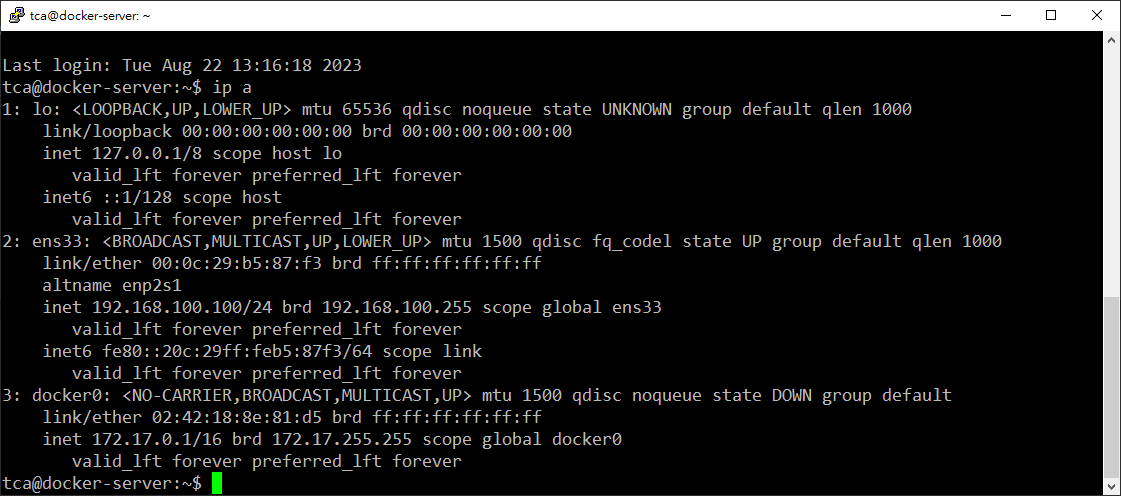Click the docker0 interface name
The width and height of the screenshot is (1121, 496).
click(67, 395)
